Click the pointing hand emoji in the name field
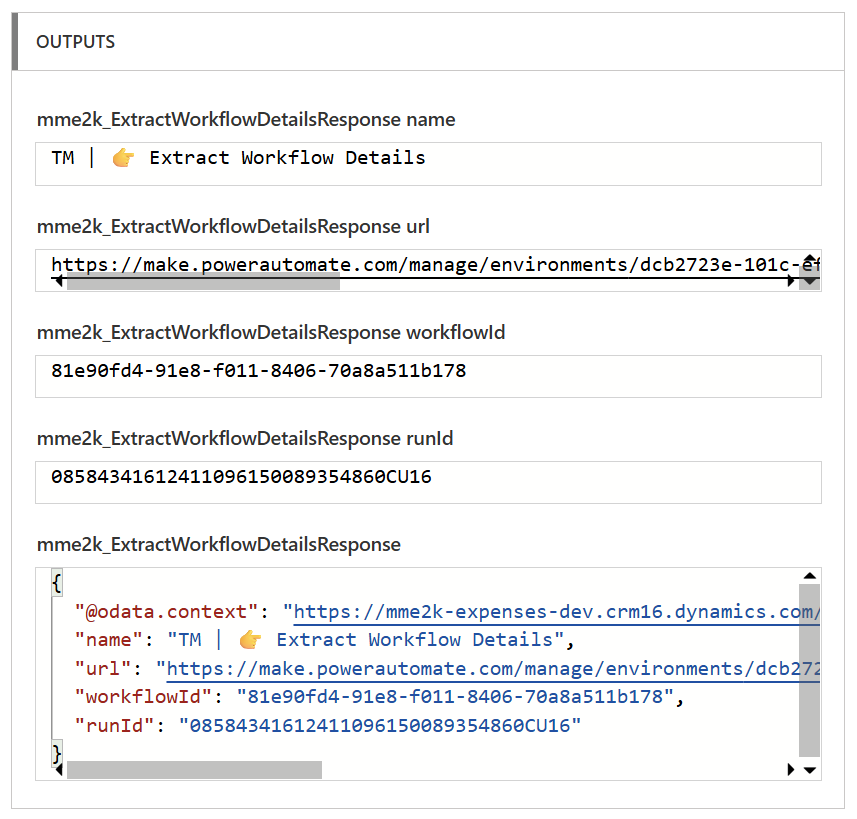857x819 pixels. (123, 158)
